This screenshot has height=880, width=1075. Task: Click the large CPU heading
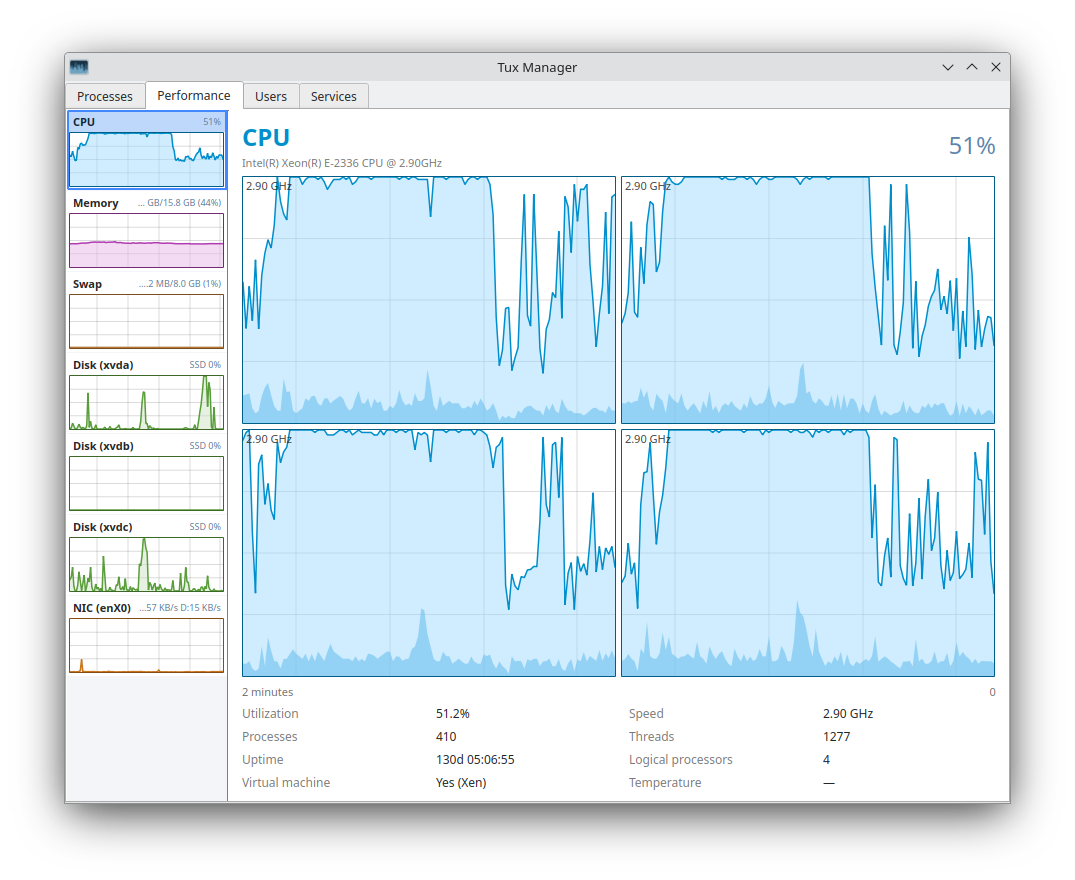[x=266, y=138]
